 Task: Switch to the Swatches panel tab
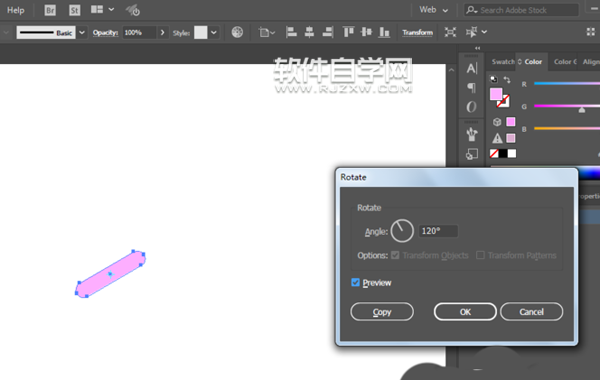pyautogui.click(x=502, y=62)
